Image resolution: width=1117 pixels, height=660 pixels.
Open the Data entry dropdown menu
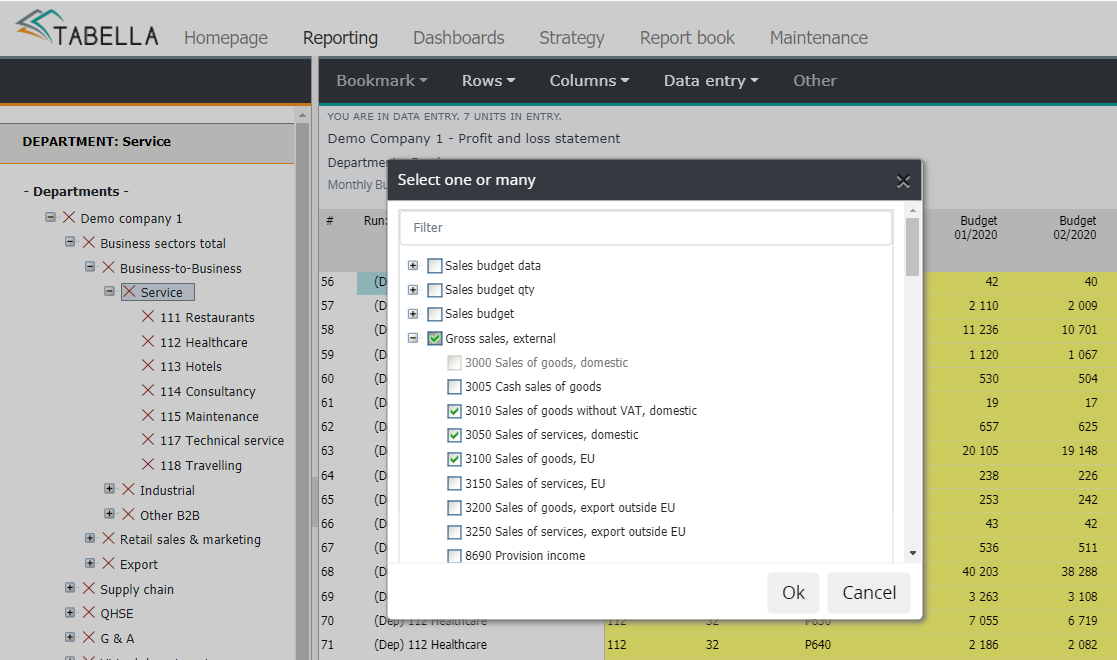tap(711, 81)
